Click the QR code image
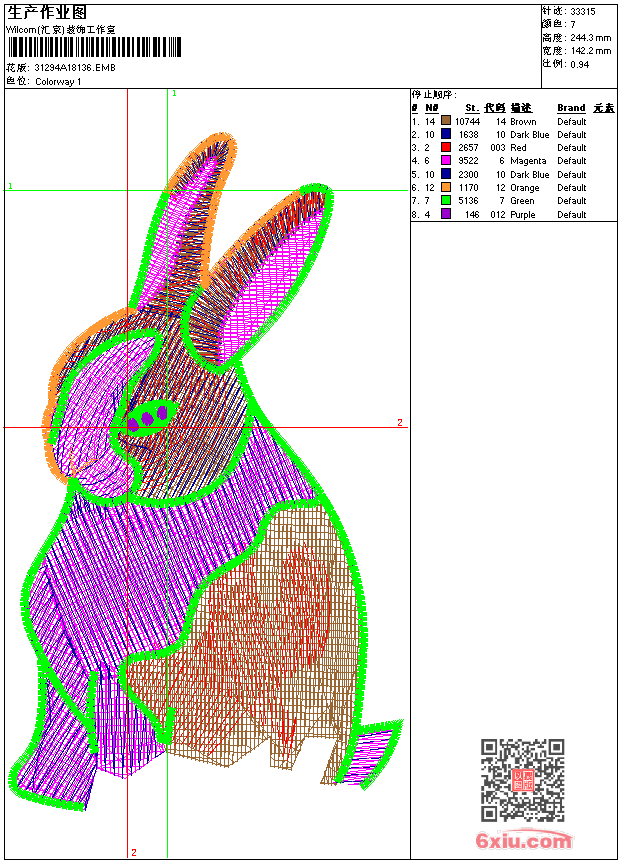Screen dimensions: 620x860 pos(523,779)
